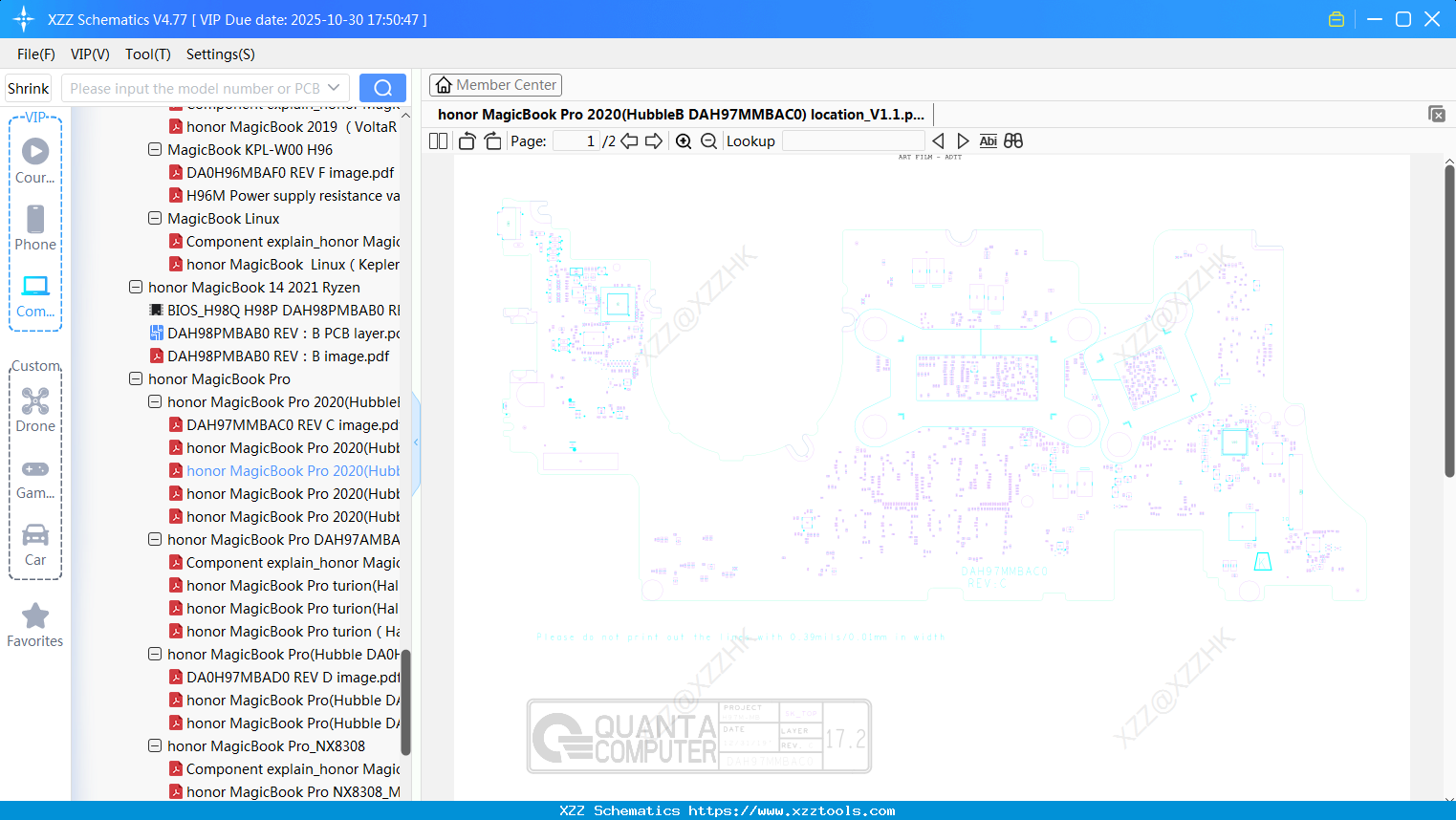Screen dimensions: 1456x820
Task: Select the Computer category icon
Action: (x=35, y=295)
